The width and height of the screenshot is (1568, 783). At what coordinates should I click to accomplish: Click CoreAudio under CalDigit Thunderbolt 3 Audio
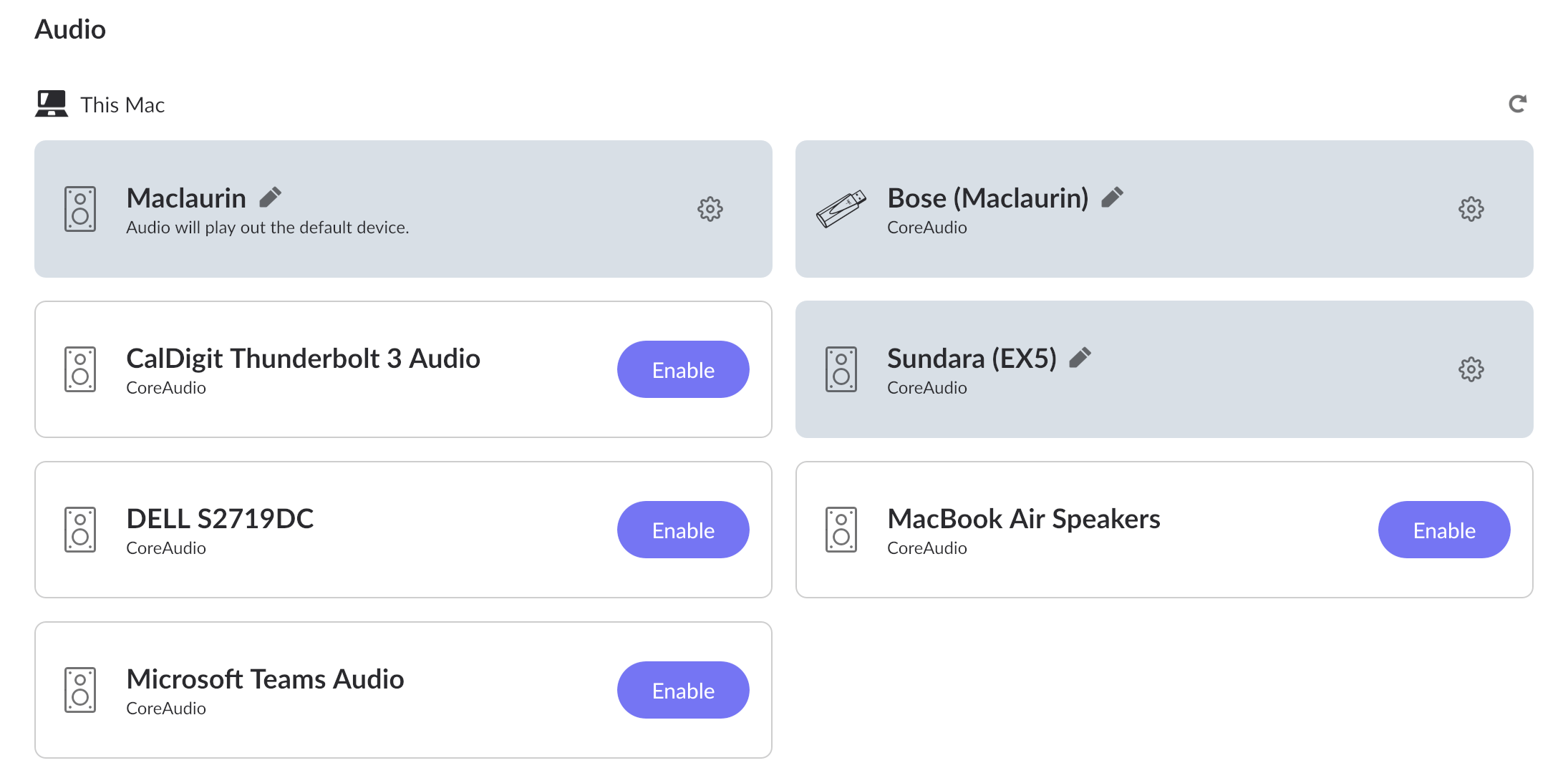(166, 388)
